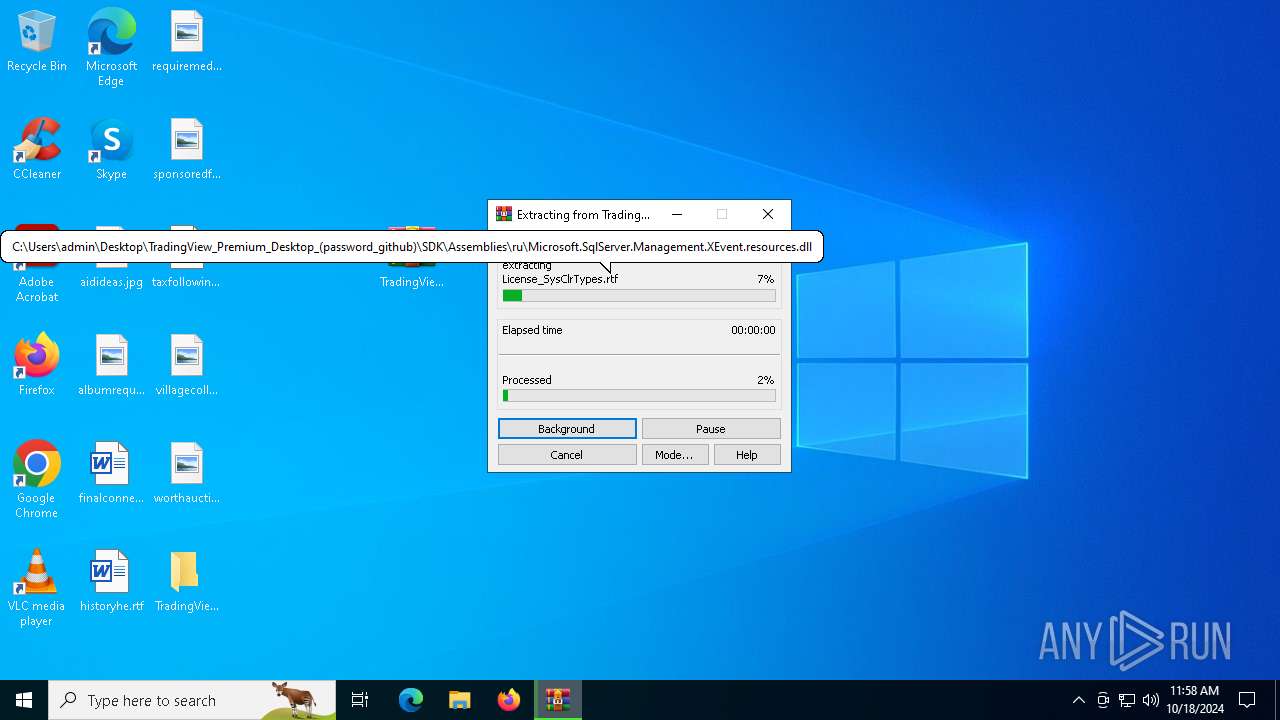This screenshot has width=1280, height=720.
Task: Open the Mode... options
Action: point(674,455)
